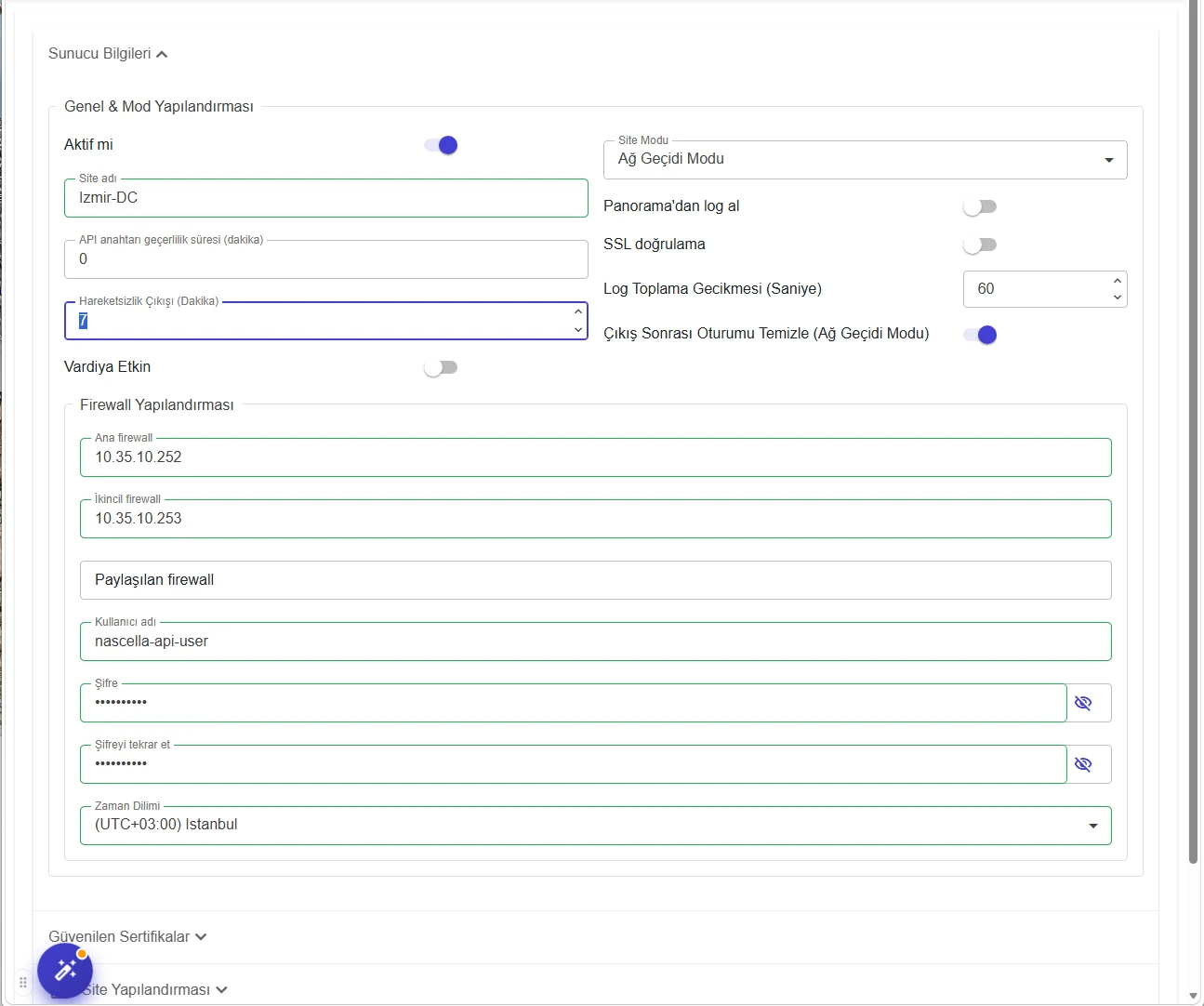1204x1006 pixels.
Task: Increase Log Toplama Gecikmesi value
Action: (1118, 281)
